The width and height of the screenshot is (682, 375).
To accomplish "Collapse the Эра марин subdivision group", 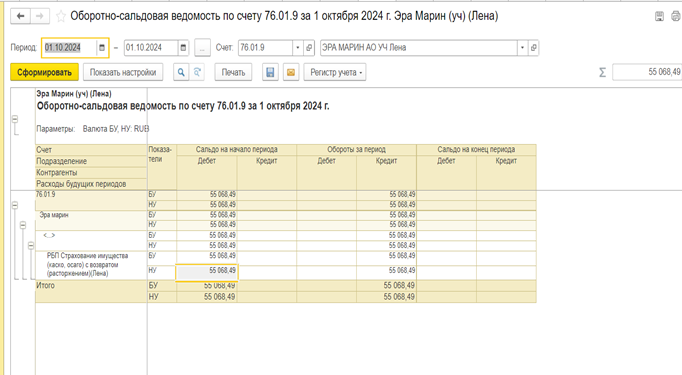I will coord(23,225).
